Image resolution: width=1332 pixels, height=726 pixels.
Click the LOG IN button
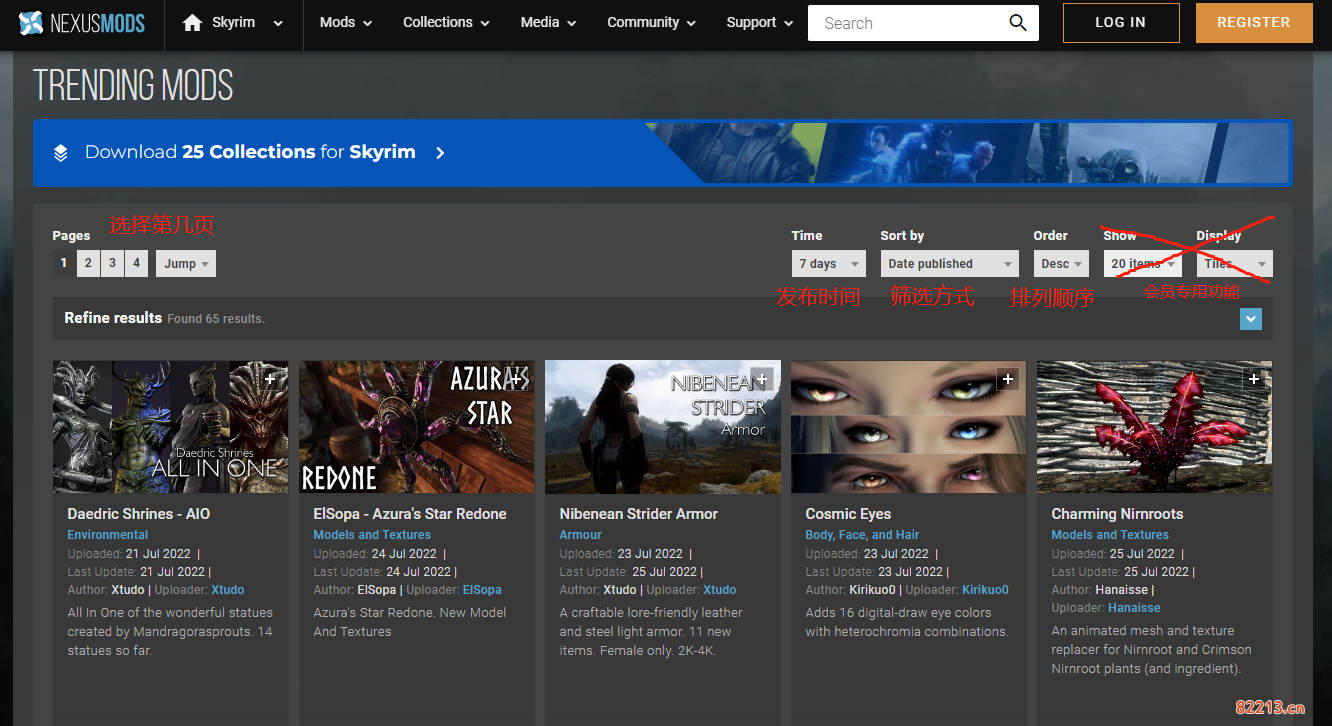click(x=1121, y=22)
